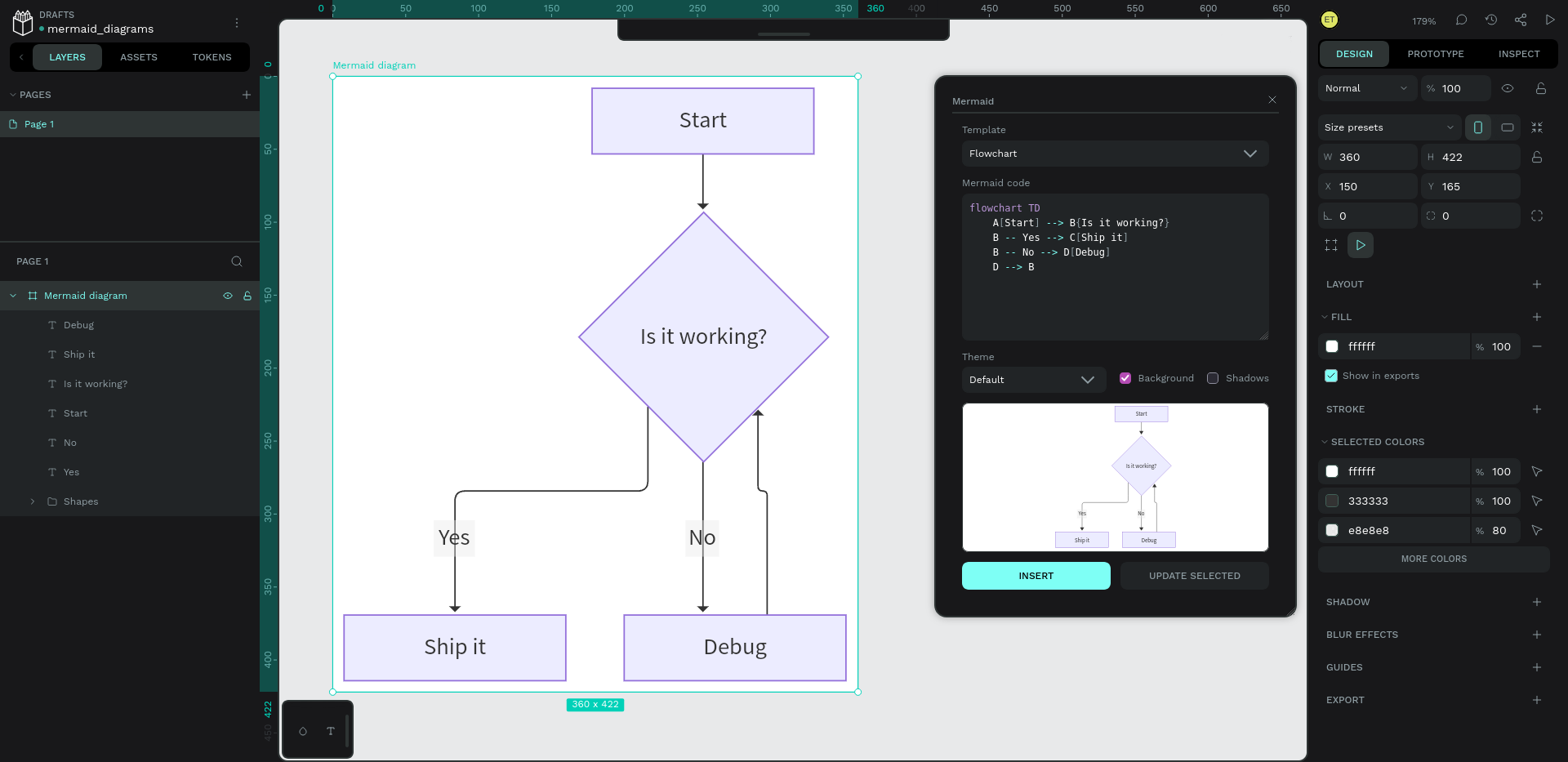Add an export setting
The height and width of the screenshot is (762, 1568).
click(x=1537, y=700)
